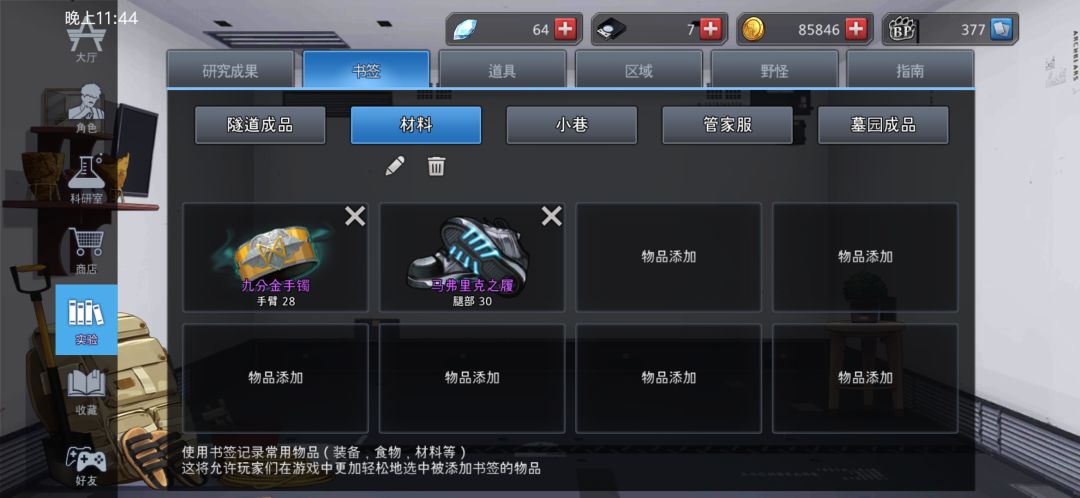Open the 角色 character sidebar icon
Screen dimensions: 1080x498
(86, 109)
